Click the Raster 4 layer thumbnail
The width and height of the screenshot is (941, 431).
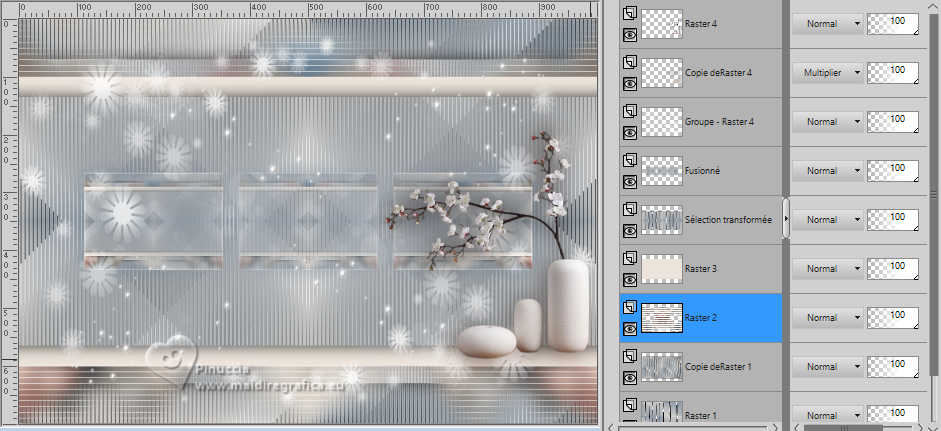click(662, 24)
